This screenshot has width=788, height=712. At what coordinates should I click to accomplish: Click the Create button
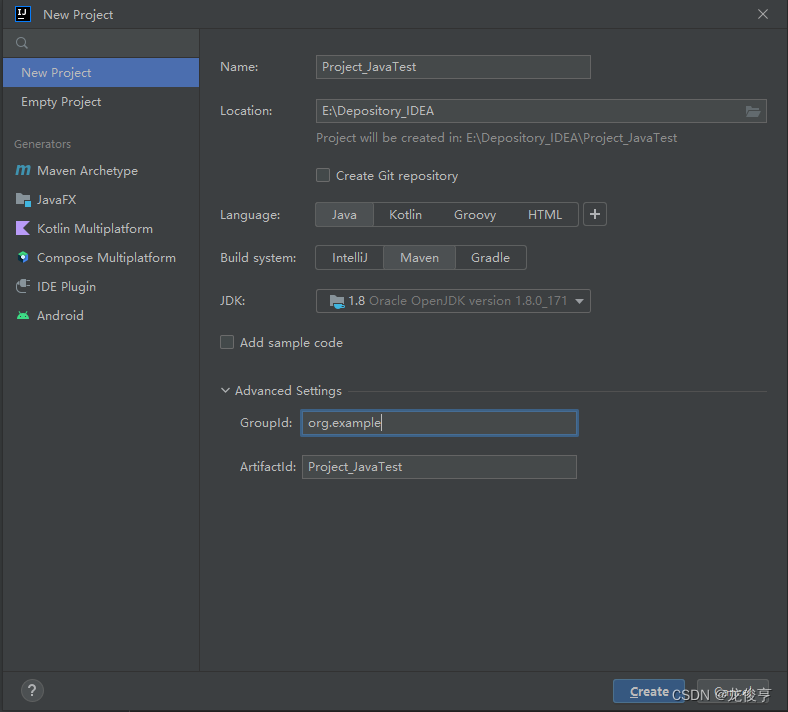648,691
